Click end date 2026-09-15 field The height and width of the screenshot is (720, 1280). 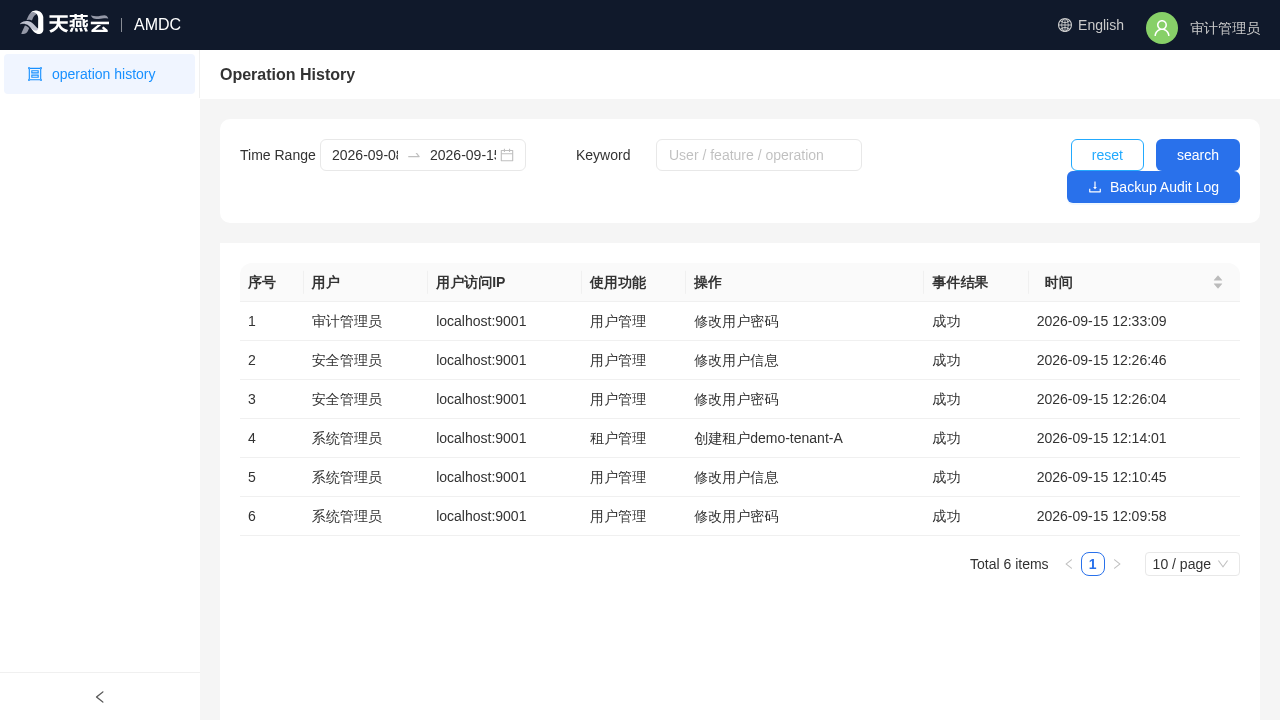(x=463, y=155)
